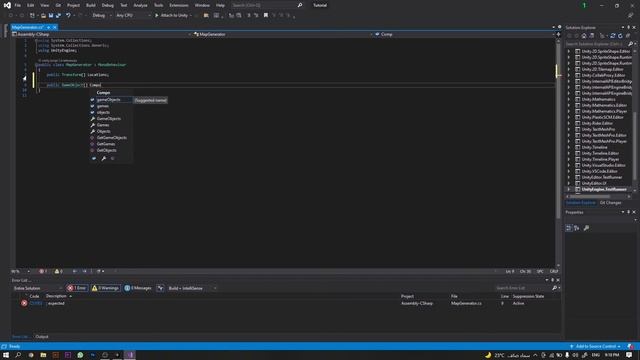Open WhatsApp from the taskbar
The width and height of the screenshot is (640, 360).
80,355
